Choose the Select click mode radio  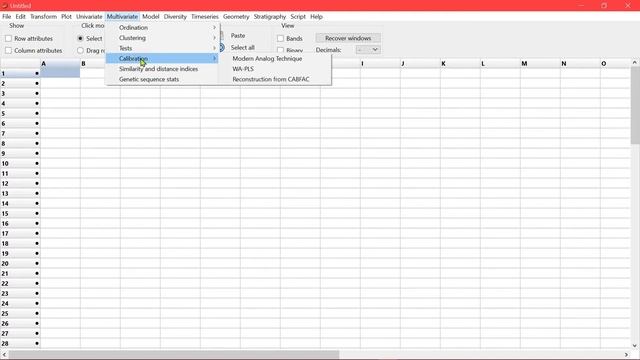click(x=80, y=38)
